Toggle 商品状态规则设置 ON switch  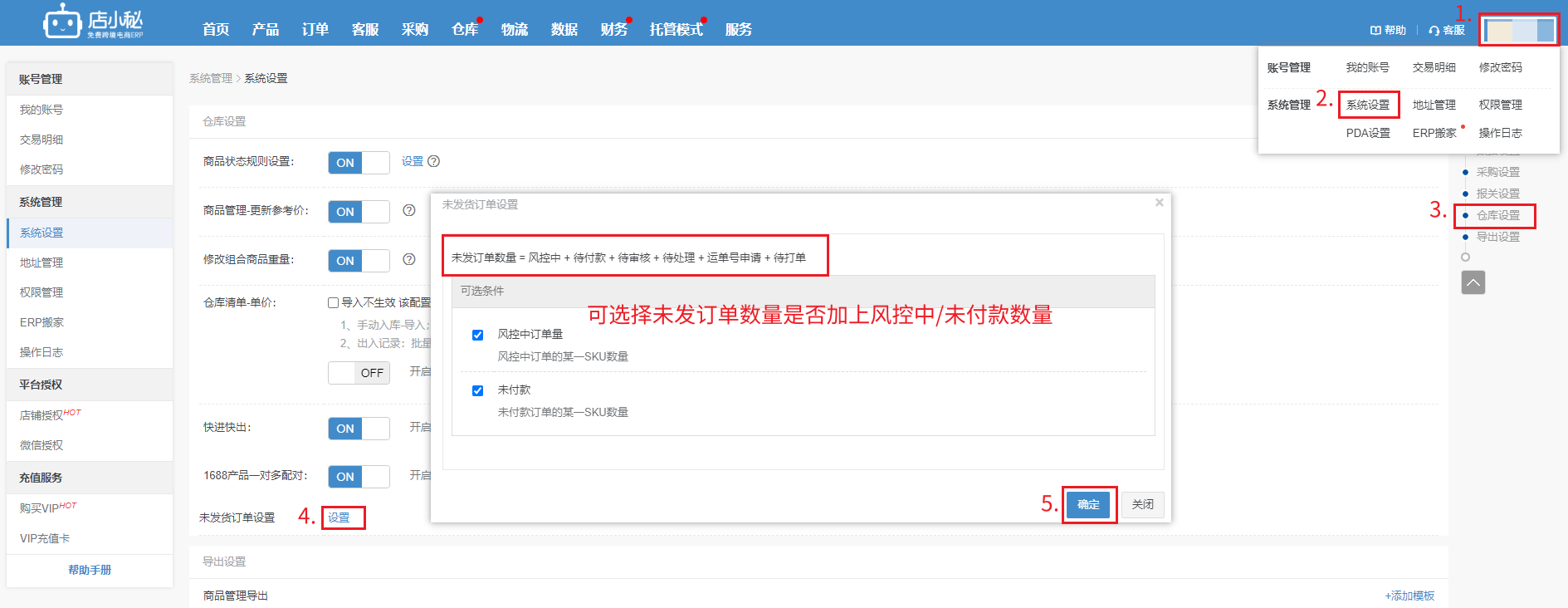(x=359, y=163)
